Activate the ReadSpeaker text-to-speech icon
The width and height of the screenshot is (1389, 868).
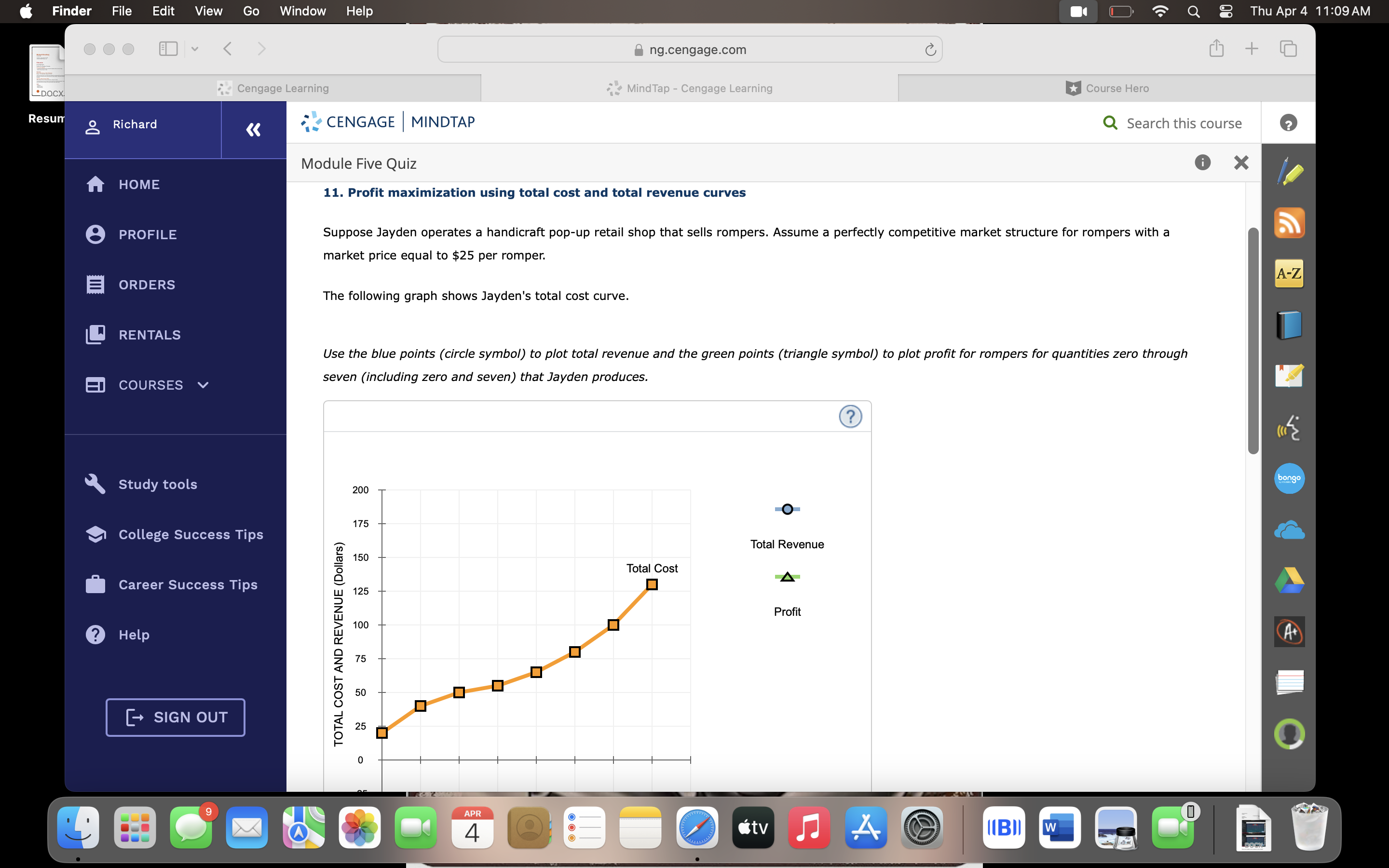tap(1290, 428)
